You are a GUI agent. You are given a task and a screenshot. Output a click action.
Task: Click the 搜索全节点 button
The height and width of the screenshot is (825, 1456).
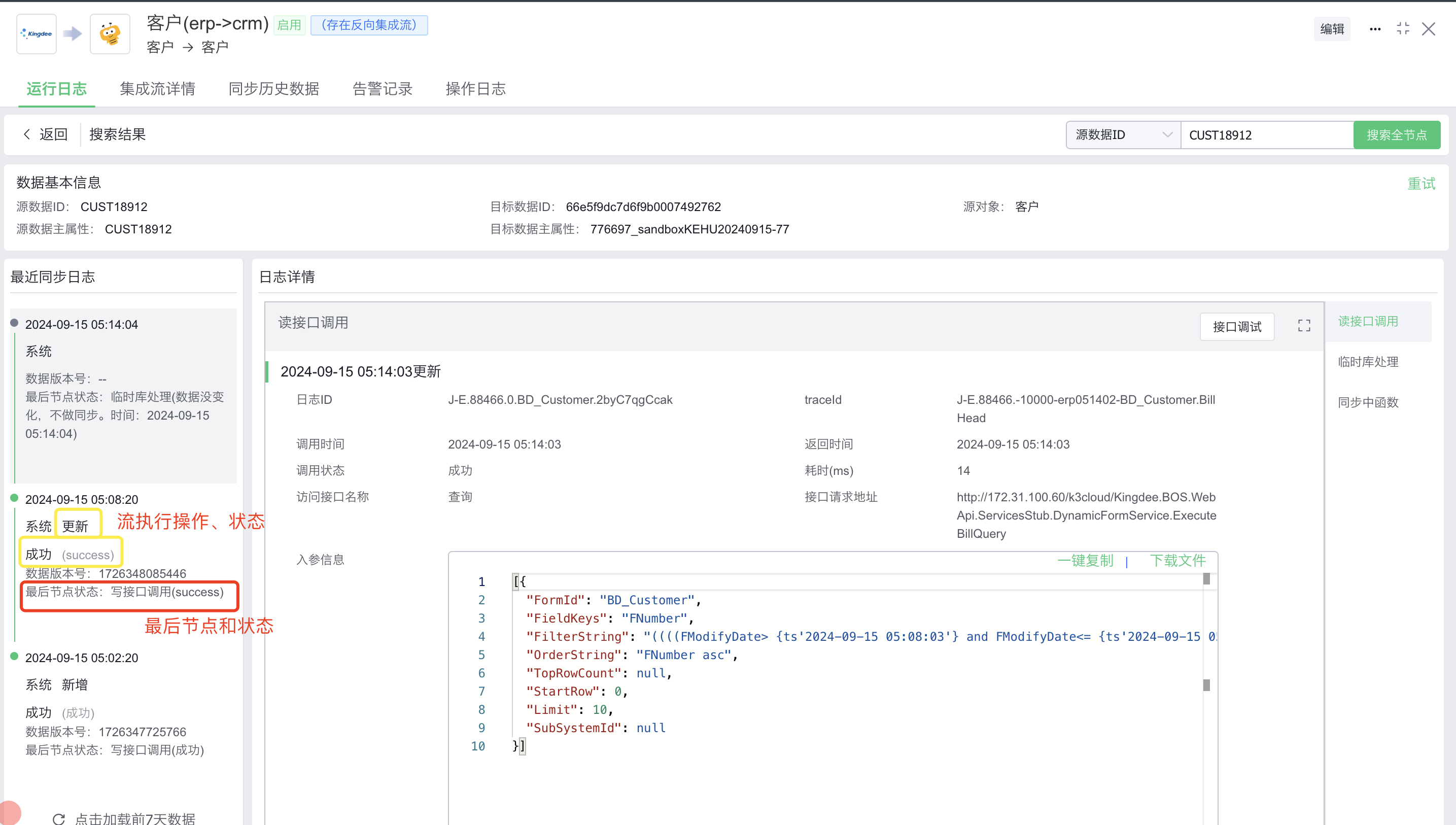coord(1397,135)
